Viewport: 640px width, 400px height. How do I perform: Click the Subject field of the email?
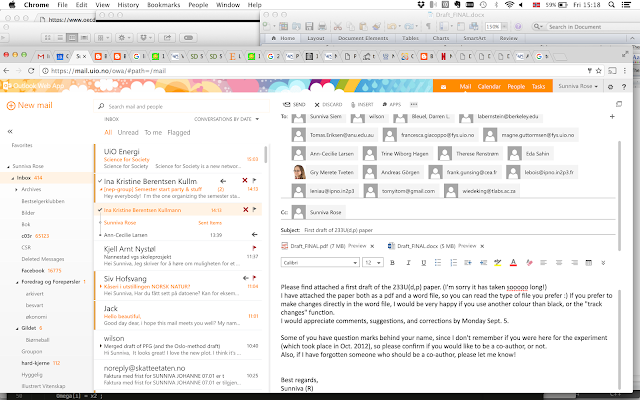point(448,230)
